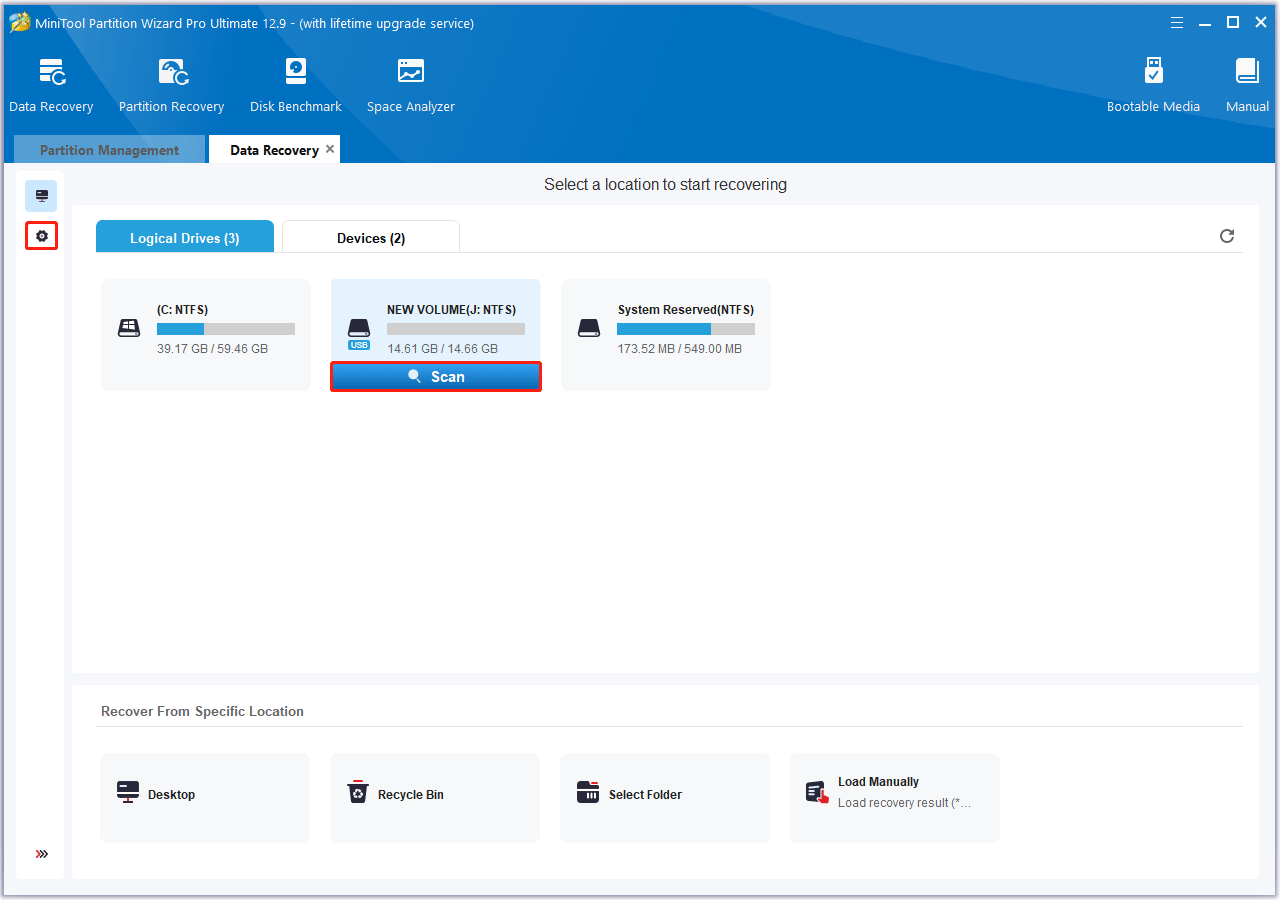
Task: Click the C: drive usage bar
Action: click(226, 329)
